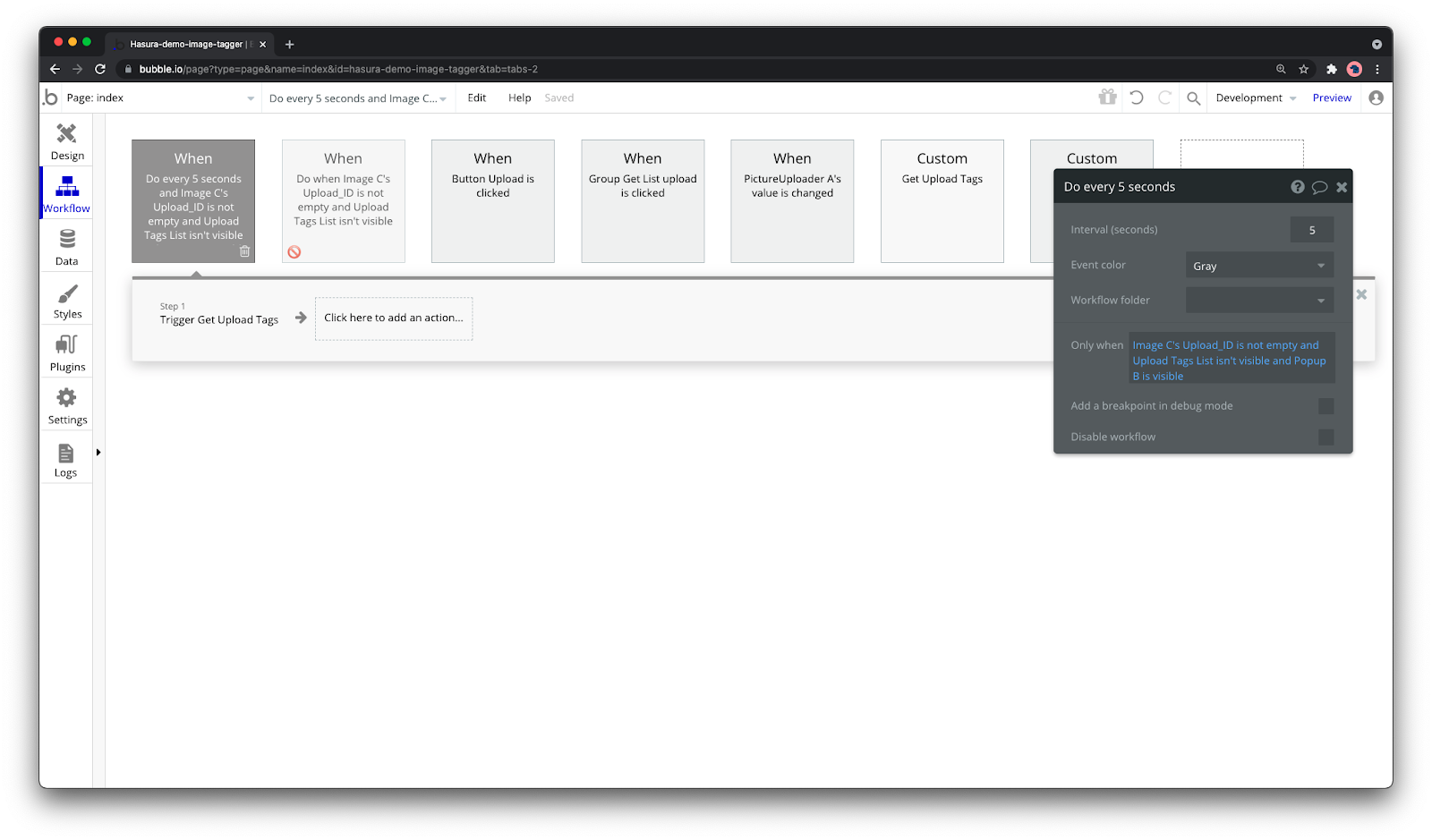Open the user account avatar icon

tap(1376, 98)
